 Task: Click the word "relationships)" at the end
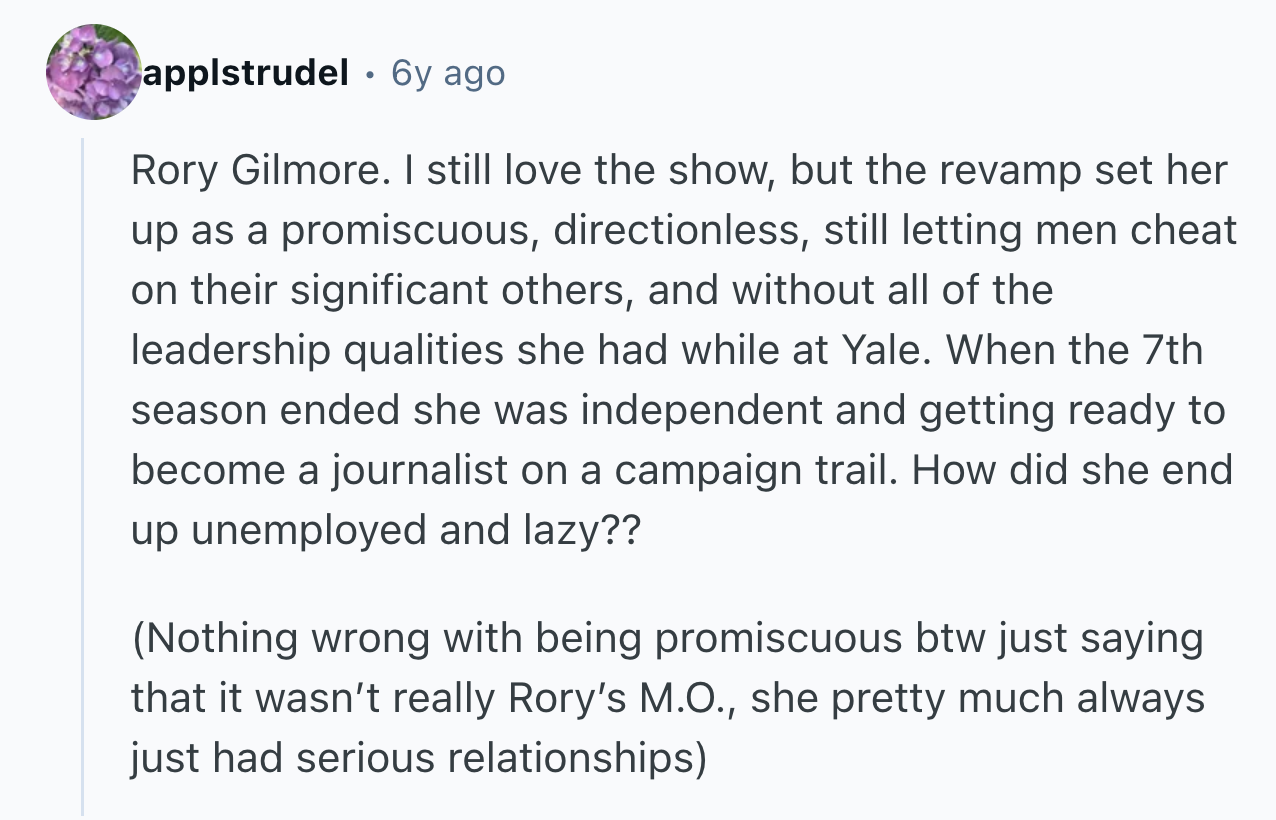576,759
